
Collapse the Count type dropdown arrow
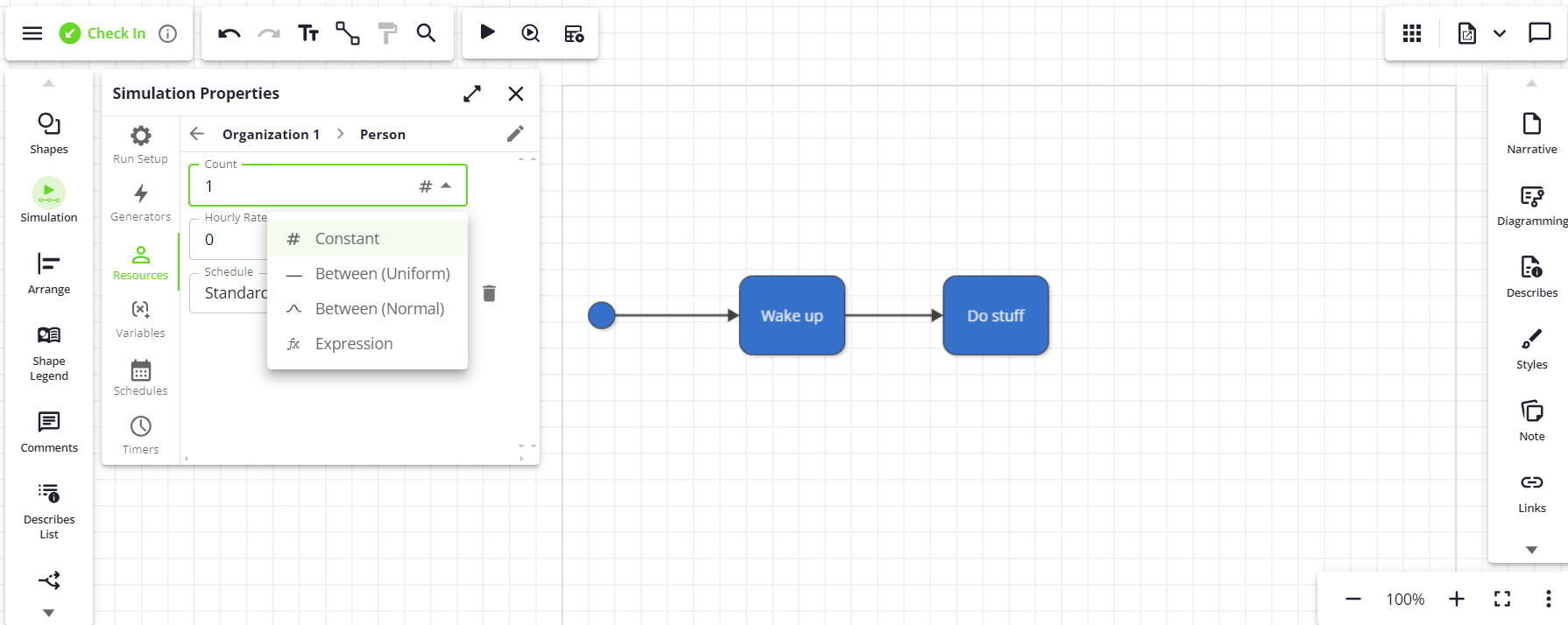(x=447, y=186)
